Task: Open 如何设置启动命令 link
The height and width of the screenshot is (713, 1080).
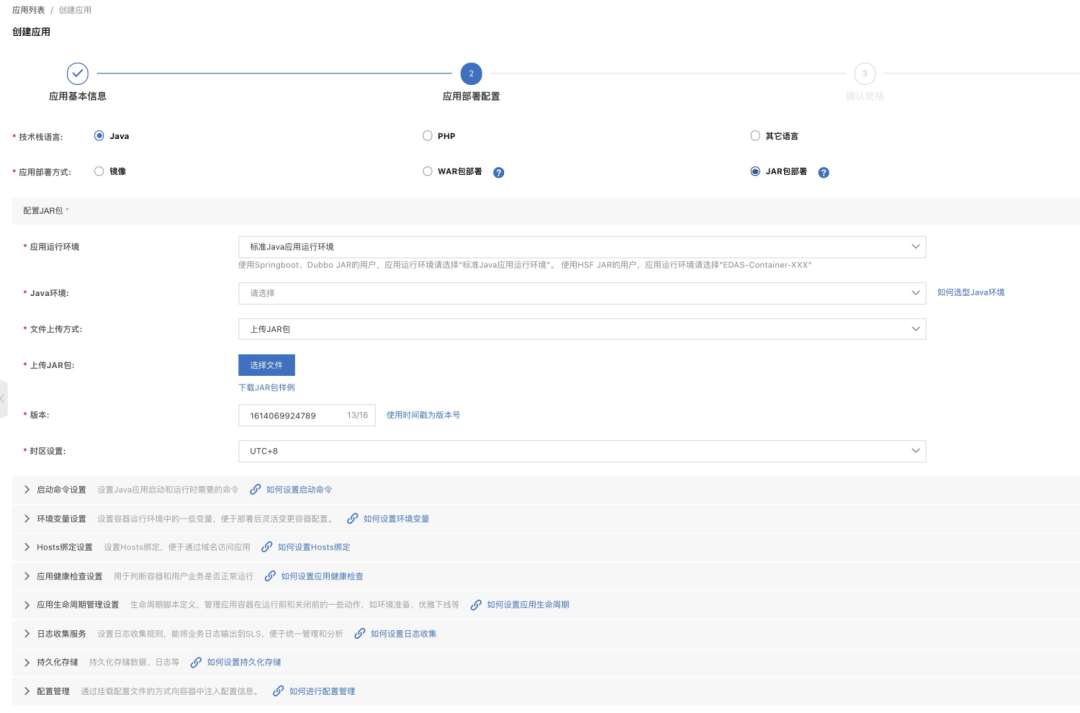Action: (x=299, y=489)
